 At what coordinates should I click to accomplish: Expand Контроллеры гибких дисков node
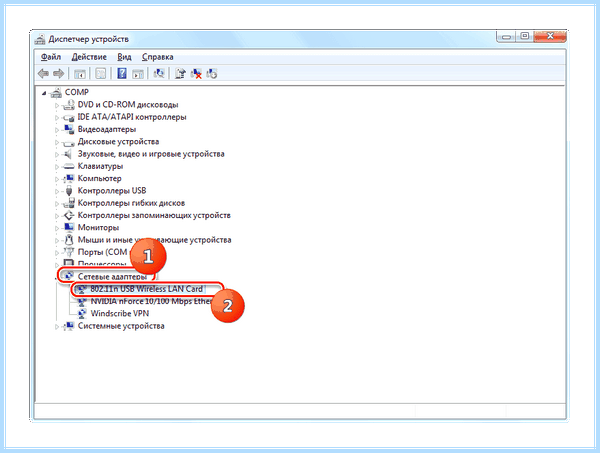point(57,204)
